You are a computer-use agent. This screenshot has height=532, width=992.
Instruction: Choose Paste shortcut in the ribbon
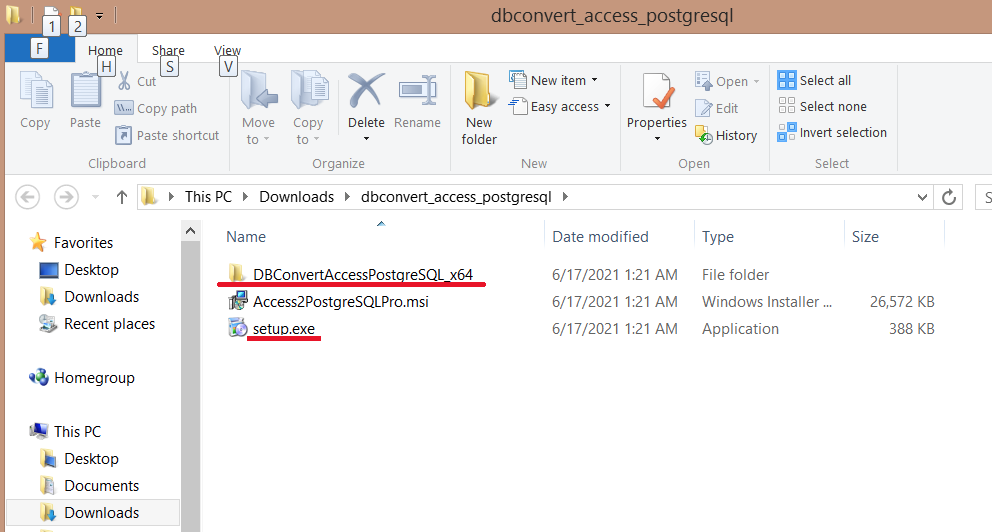click(167, 135)
